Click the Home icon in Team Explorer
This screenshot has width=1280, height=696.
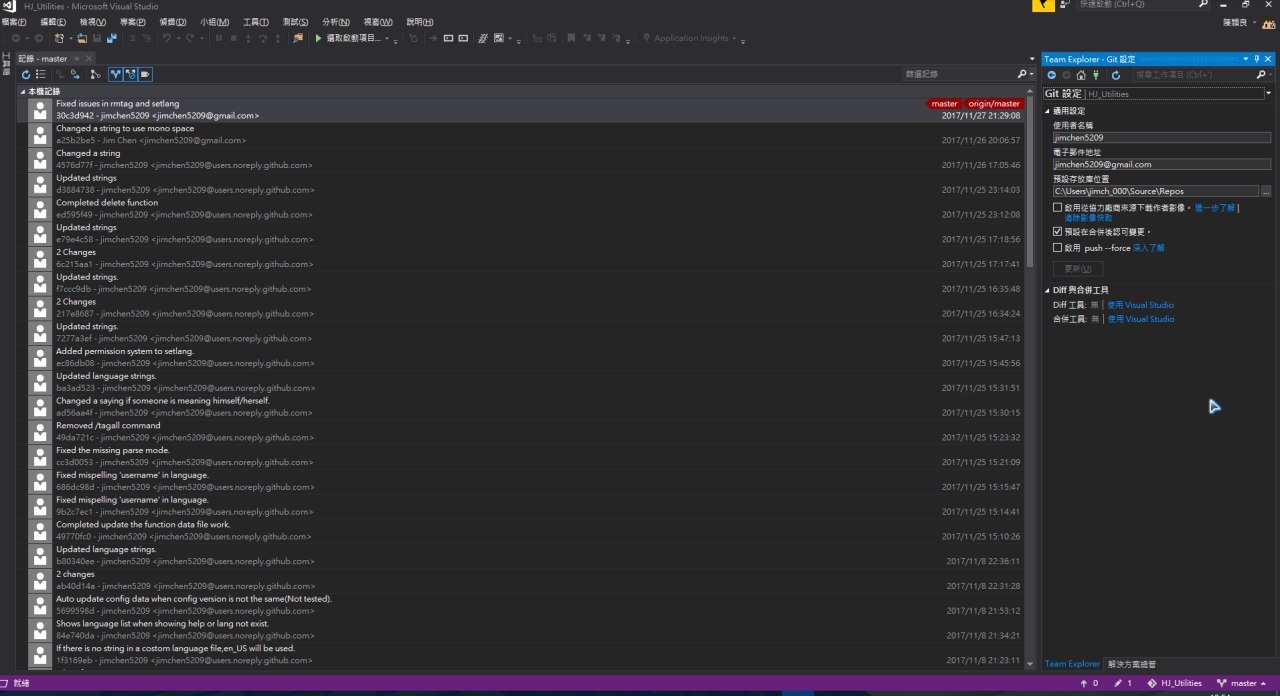point(1081,75)
